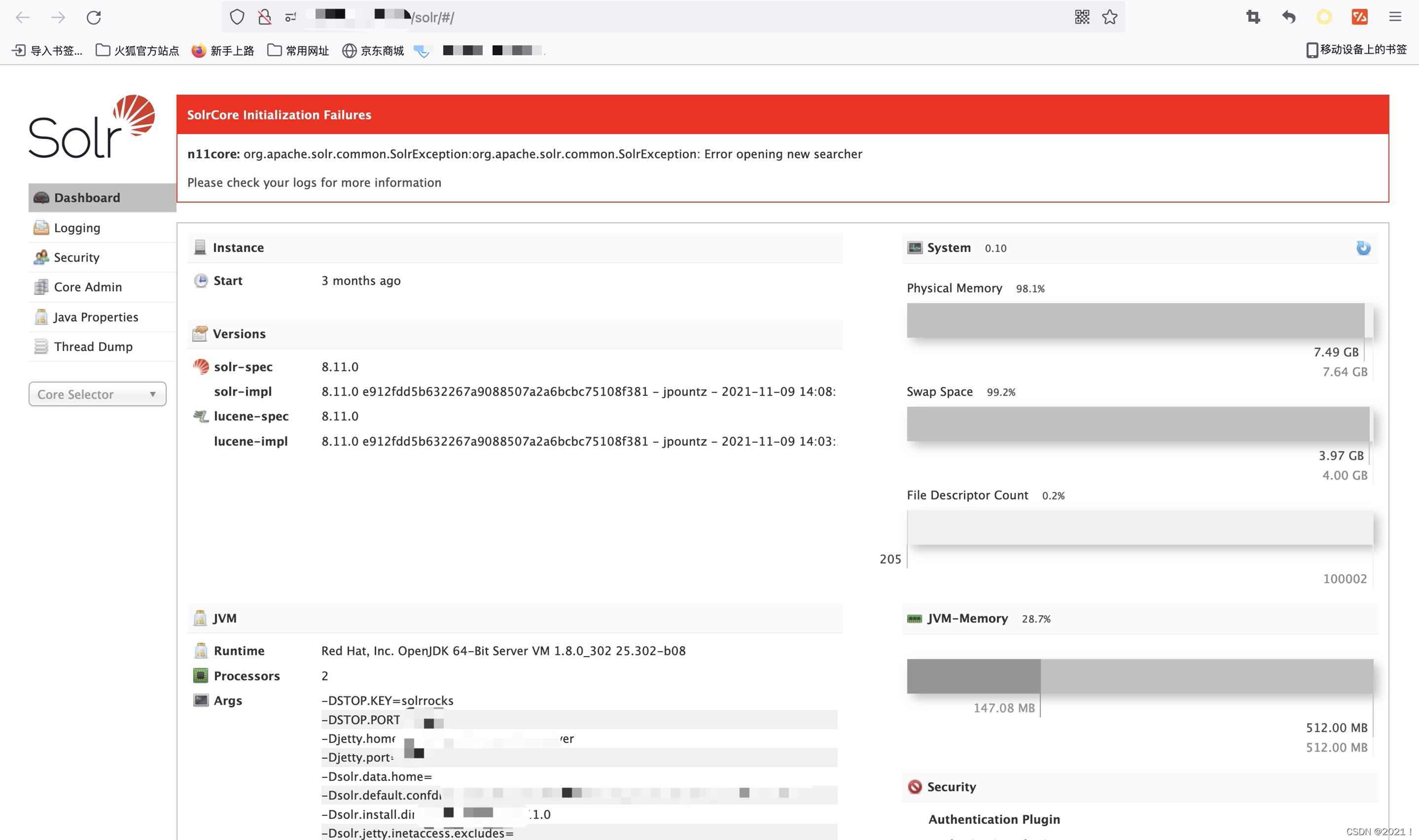Click the yellow circle extension icon in toolbar
1419x840 pixels.
[1324, 17]
